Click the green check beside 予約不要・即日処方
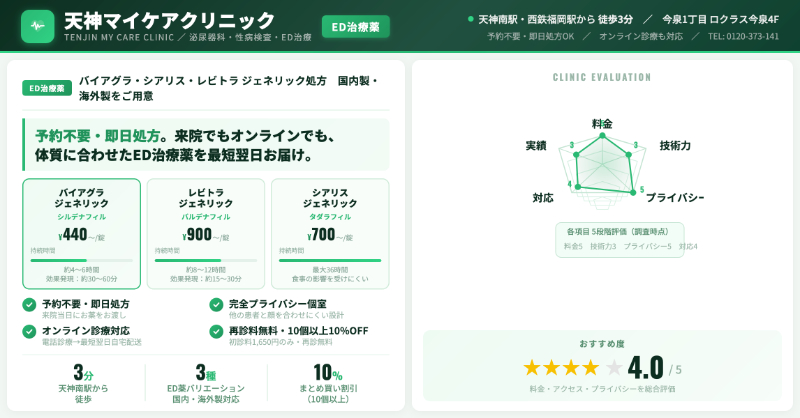 (29, 304)
